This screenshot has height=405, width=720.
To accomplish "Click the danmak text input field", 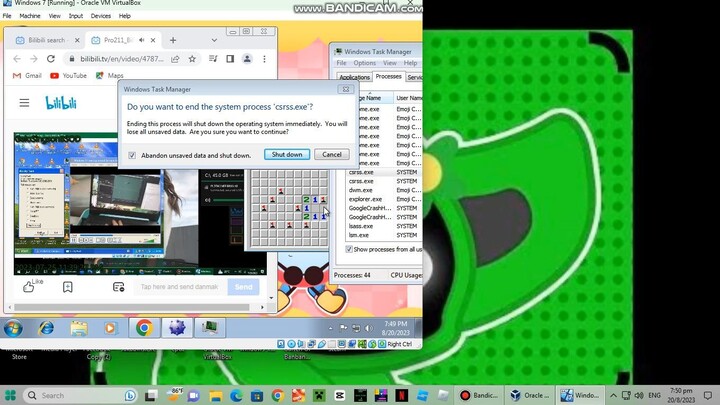I will (180, 287).
